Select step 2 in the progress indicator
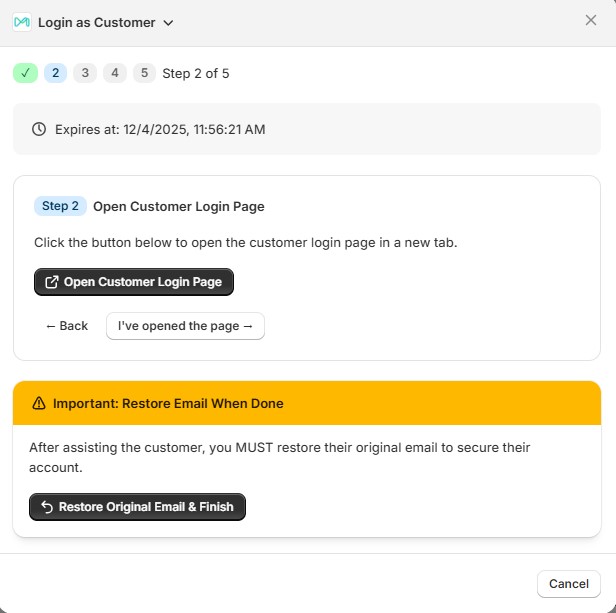The image size is (616, 613). 55,73
